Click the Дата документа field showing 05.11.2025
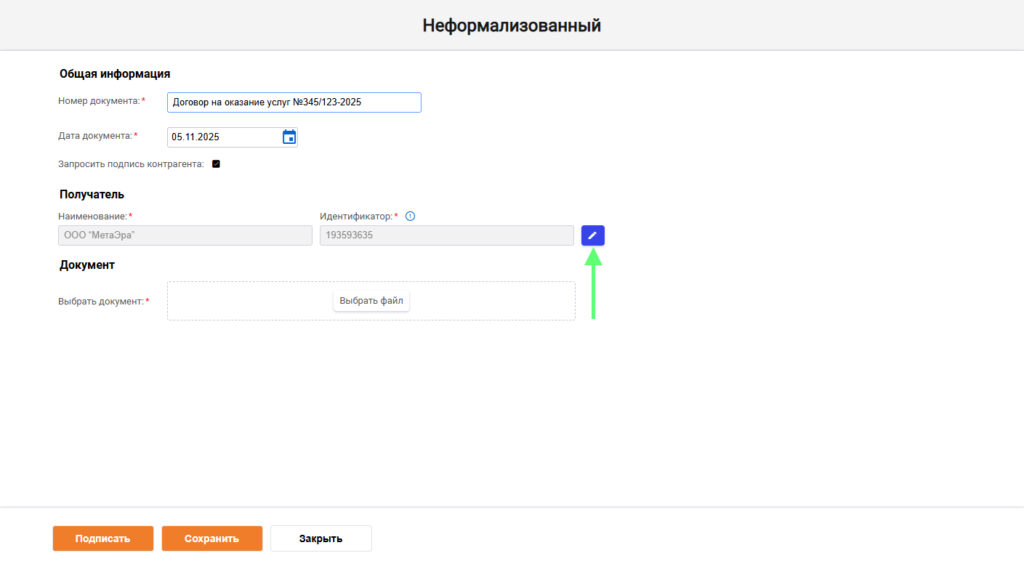 pos(222,137)
